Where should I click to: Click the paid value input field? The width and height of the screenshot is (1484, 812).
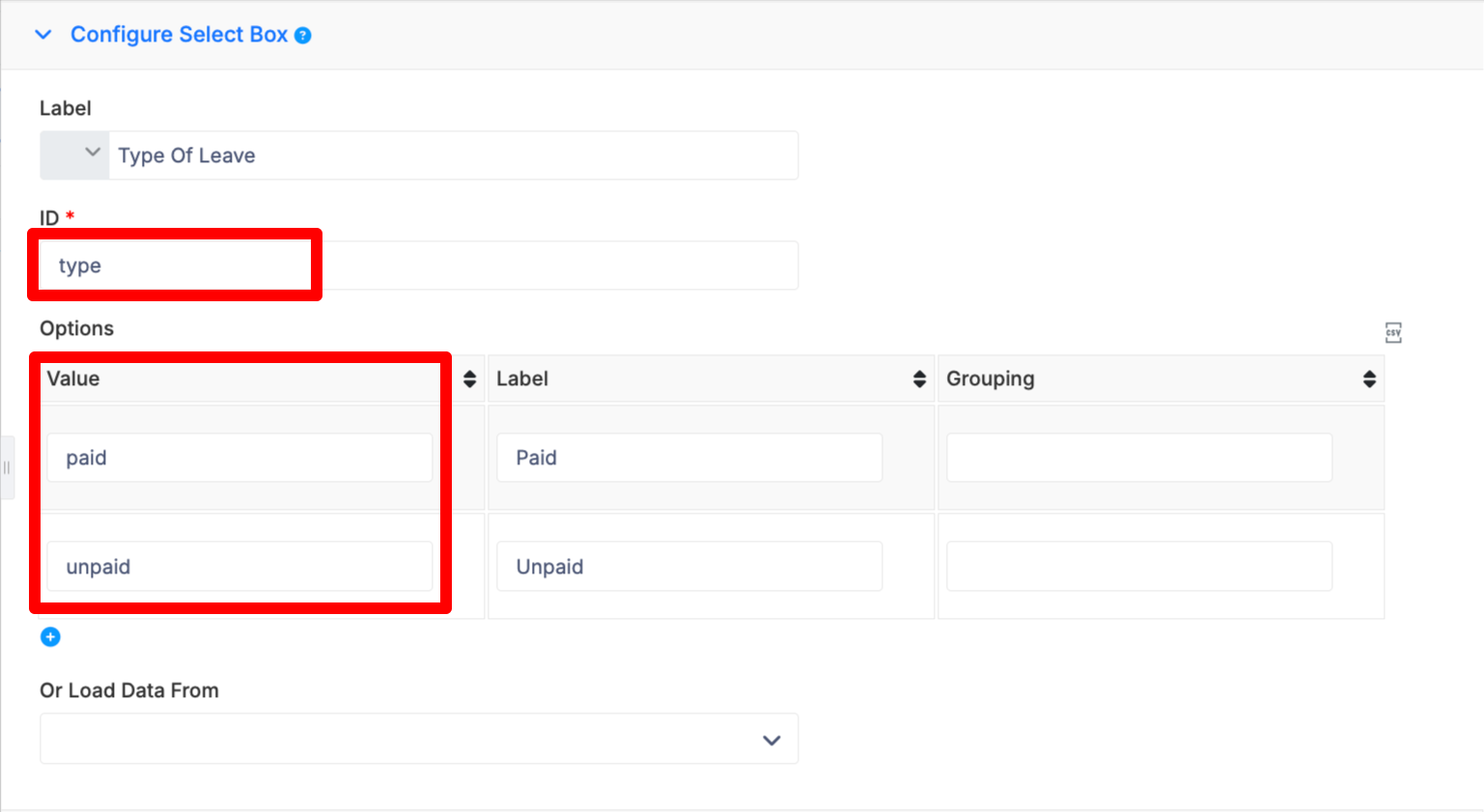(x=239, y=458)
